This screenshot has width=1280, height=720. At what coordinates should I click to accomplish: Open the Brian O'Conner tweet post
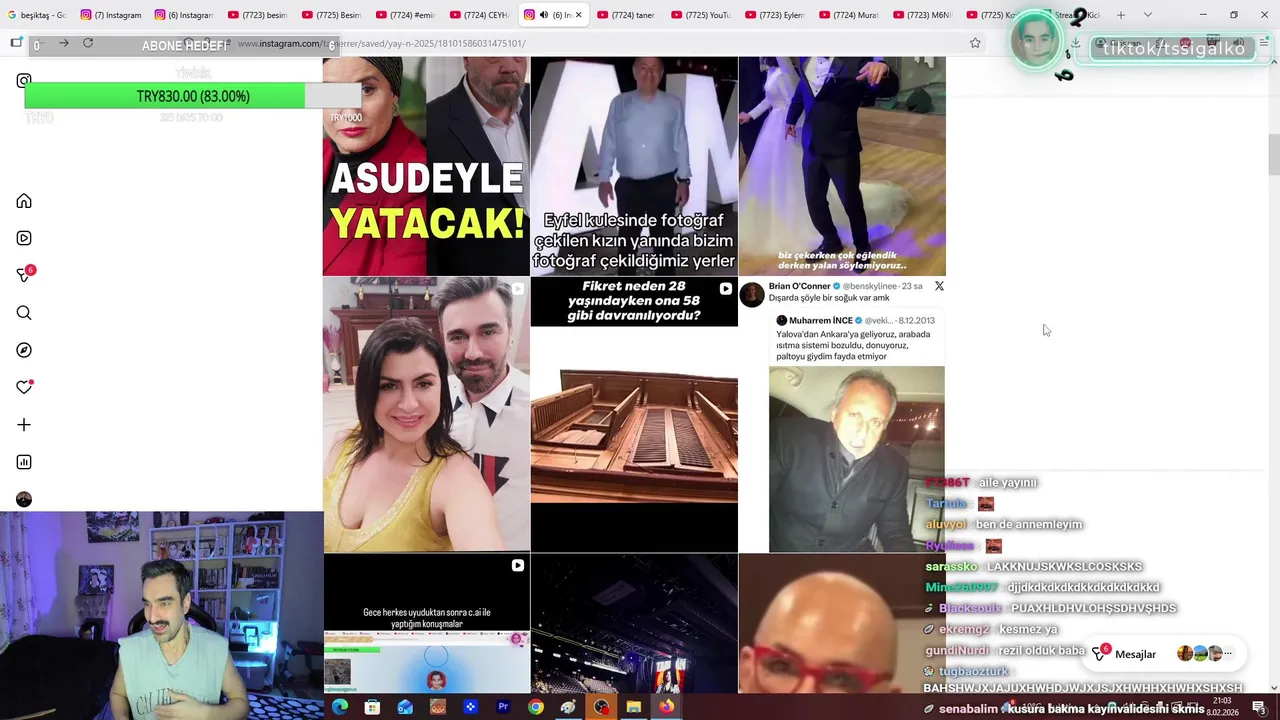click(842, 414)
